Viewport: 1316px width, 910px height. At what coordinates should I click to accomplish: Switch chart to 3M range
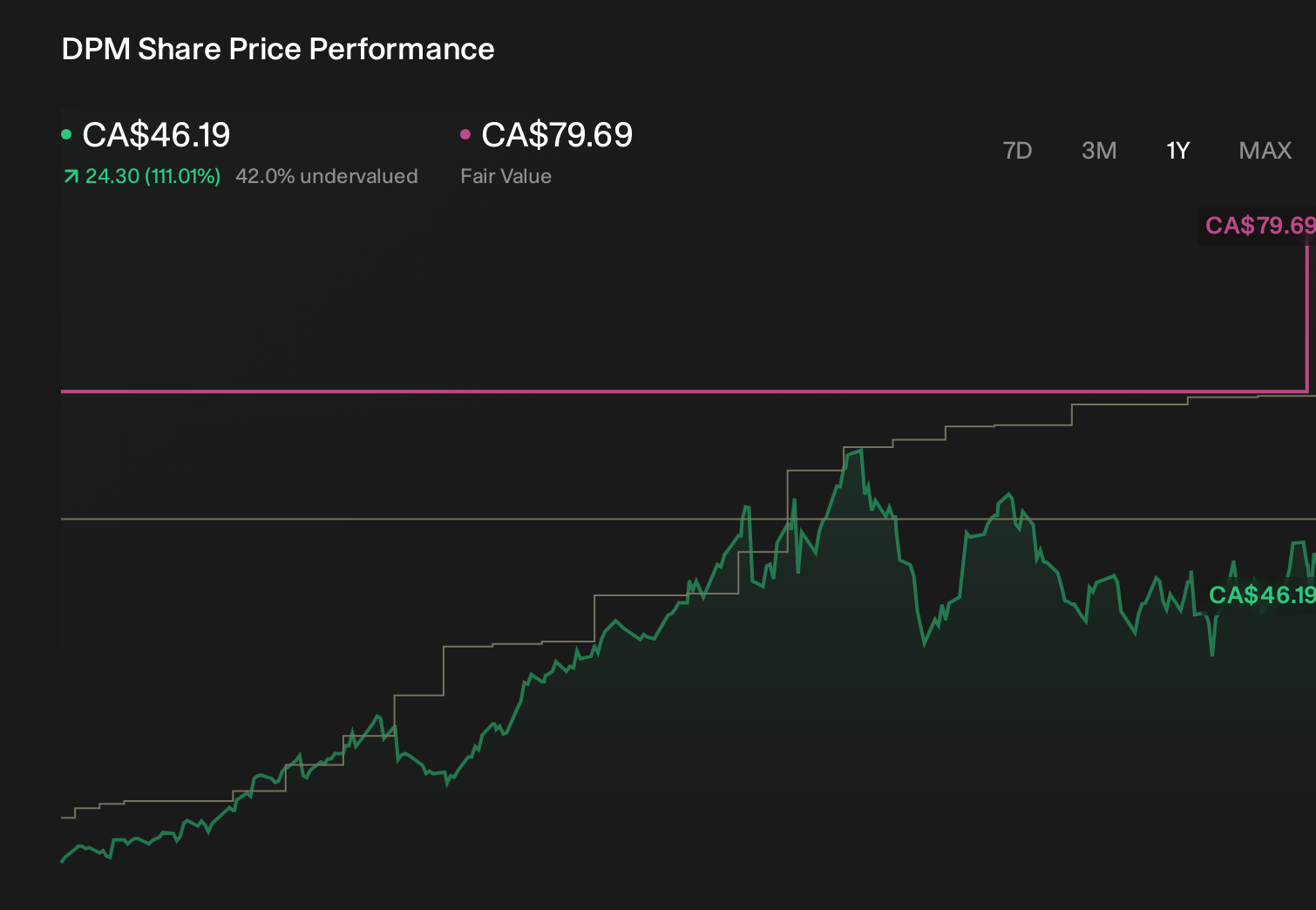click(x=1099, y=151)
